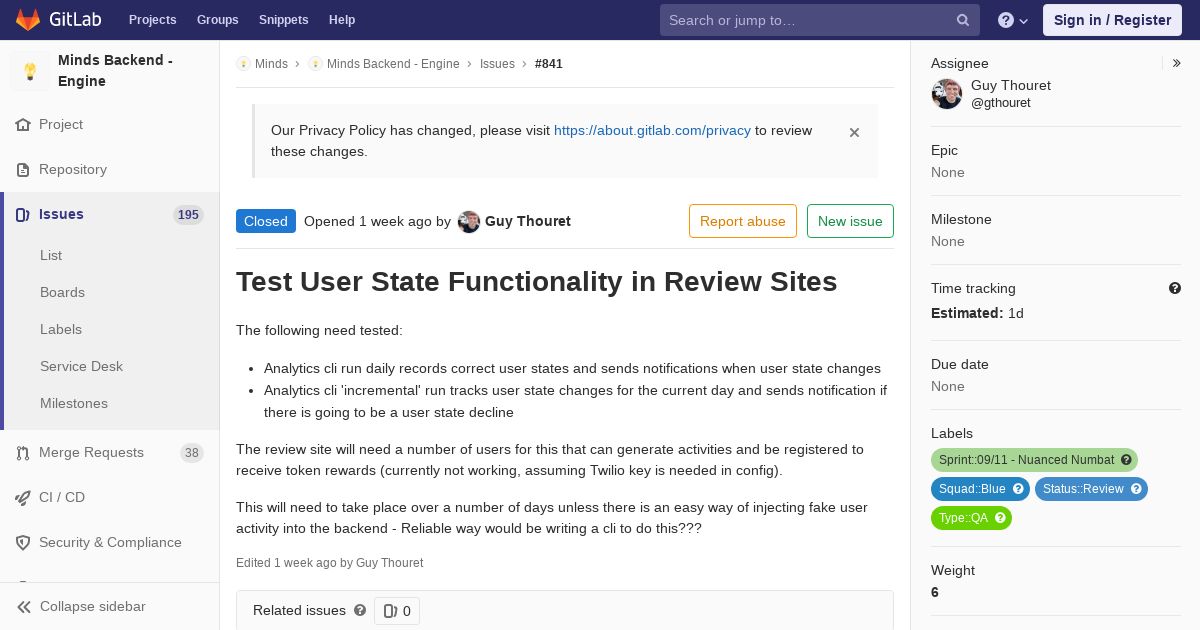Screen dimensions: 1200x630
Task: Click the CI / CD rocket icon
Action: [23, 498]
